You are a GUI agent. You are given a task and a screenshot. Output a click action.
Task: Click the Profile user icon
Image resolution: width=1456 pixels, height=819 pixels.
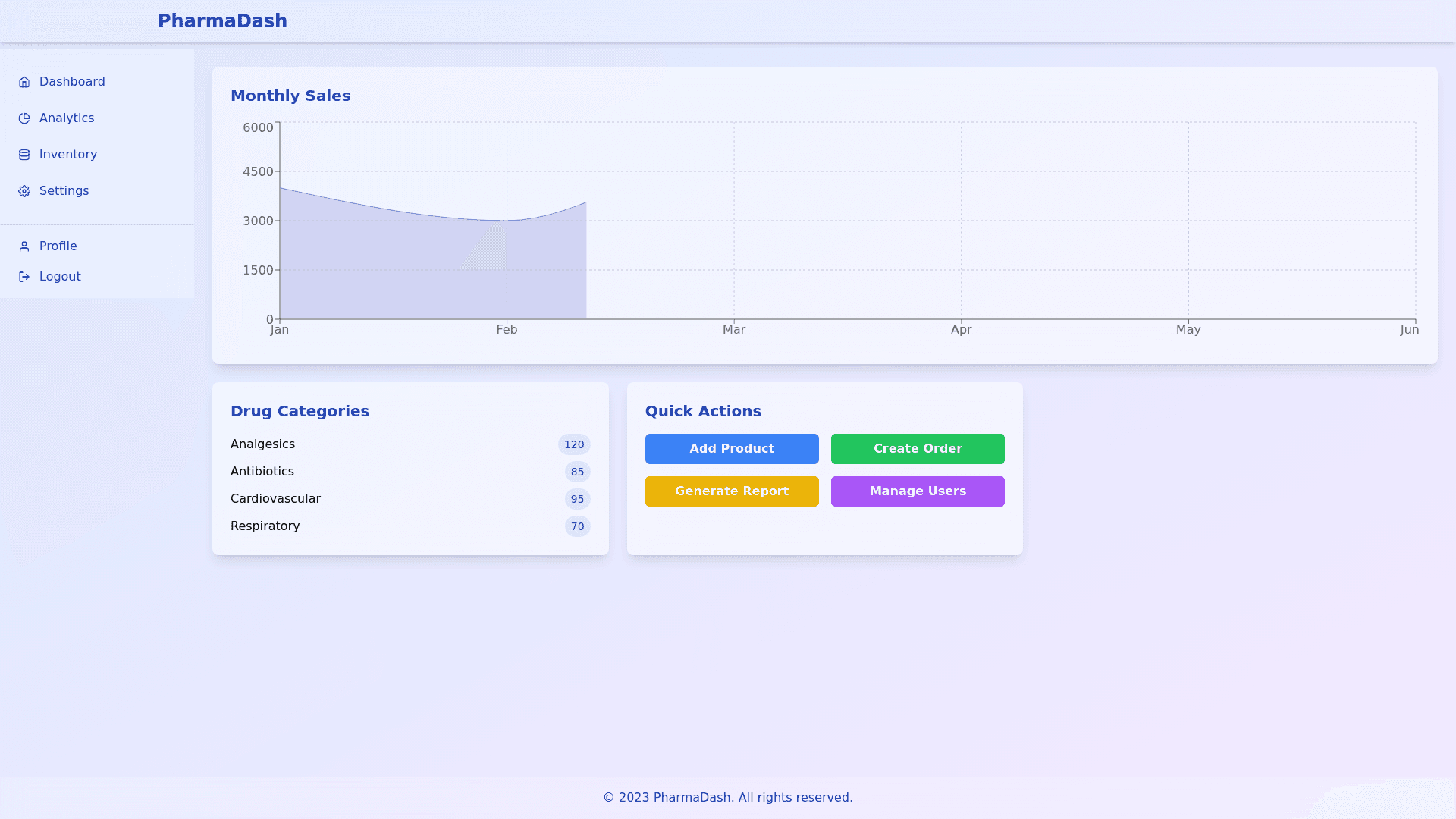click(24, 246)
